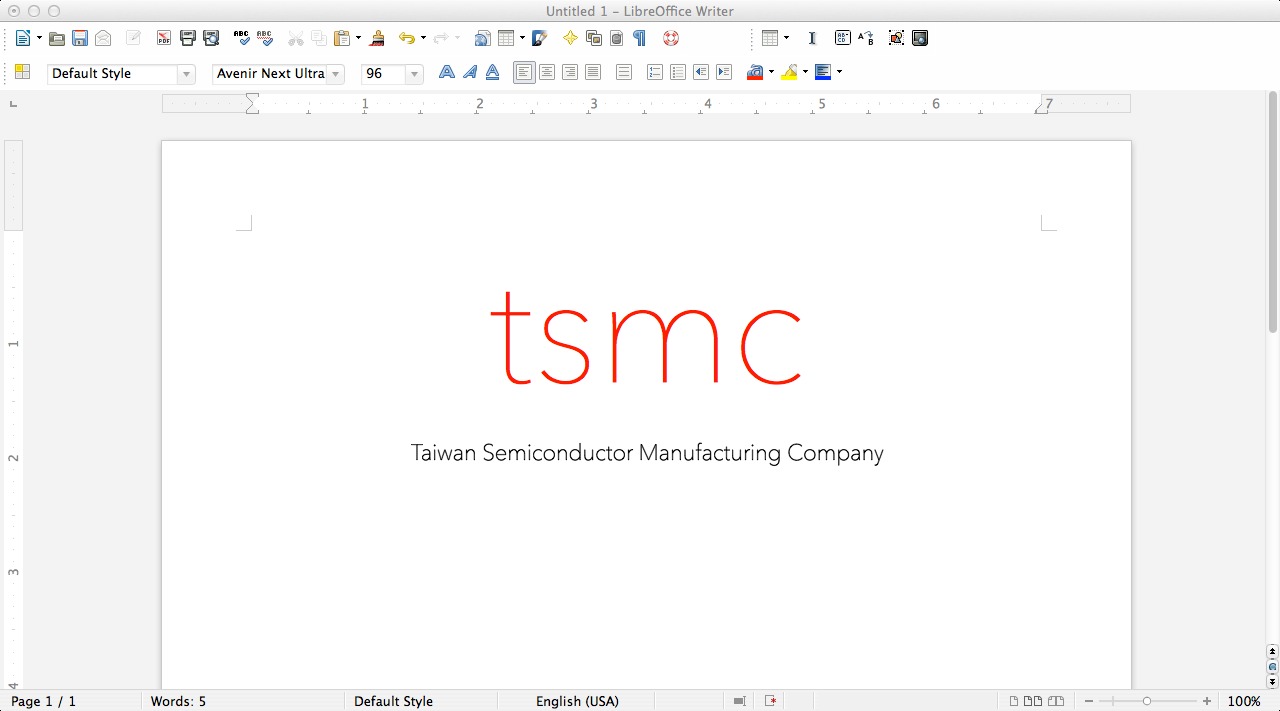The width and height of the screenshot is (1280, 711).
Task: Open LibreOffice Help lifebuoy icon
Action: [x=671, y=38]
